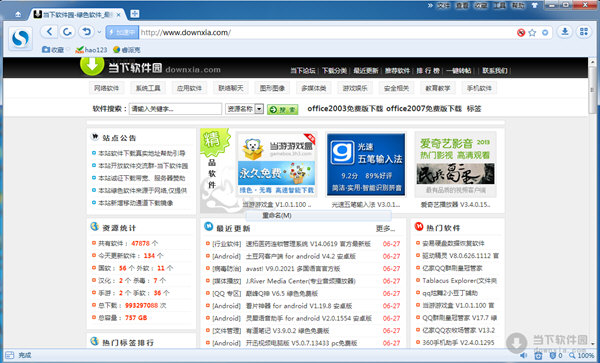This screenshot has width=600, height=363.
Task: Click the home icon left of tab
Action: pyautogui.click(x=18, y=15)
